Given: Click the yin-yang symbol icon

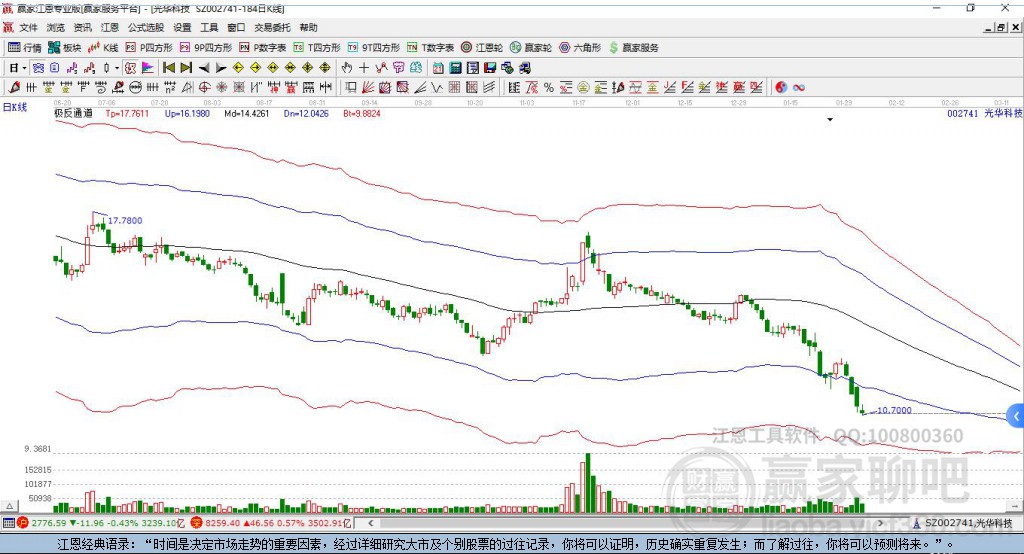Looking at the screenshot, I should pos(781,88).
